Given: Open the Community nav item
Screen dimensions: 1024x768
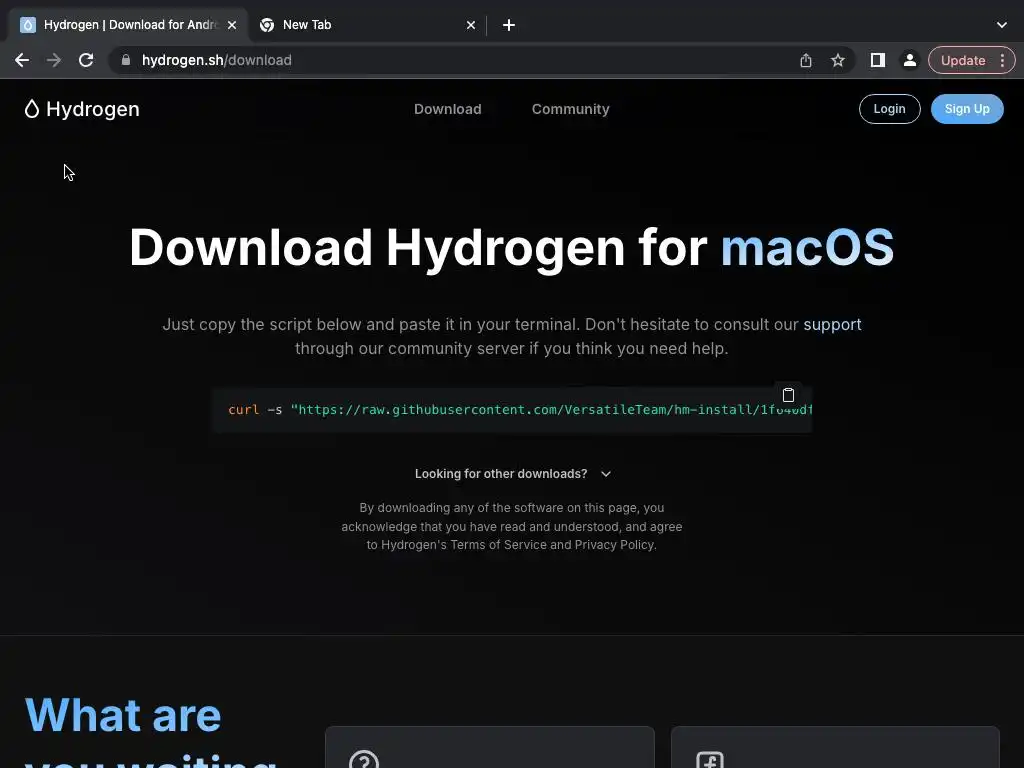Looking at the screenshot, I should click(x=570, y=109).
